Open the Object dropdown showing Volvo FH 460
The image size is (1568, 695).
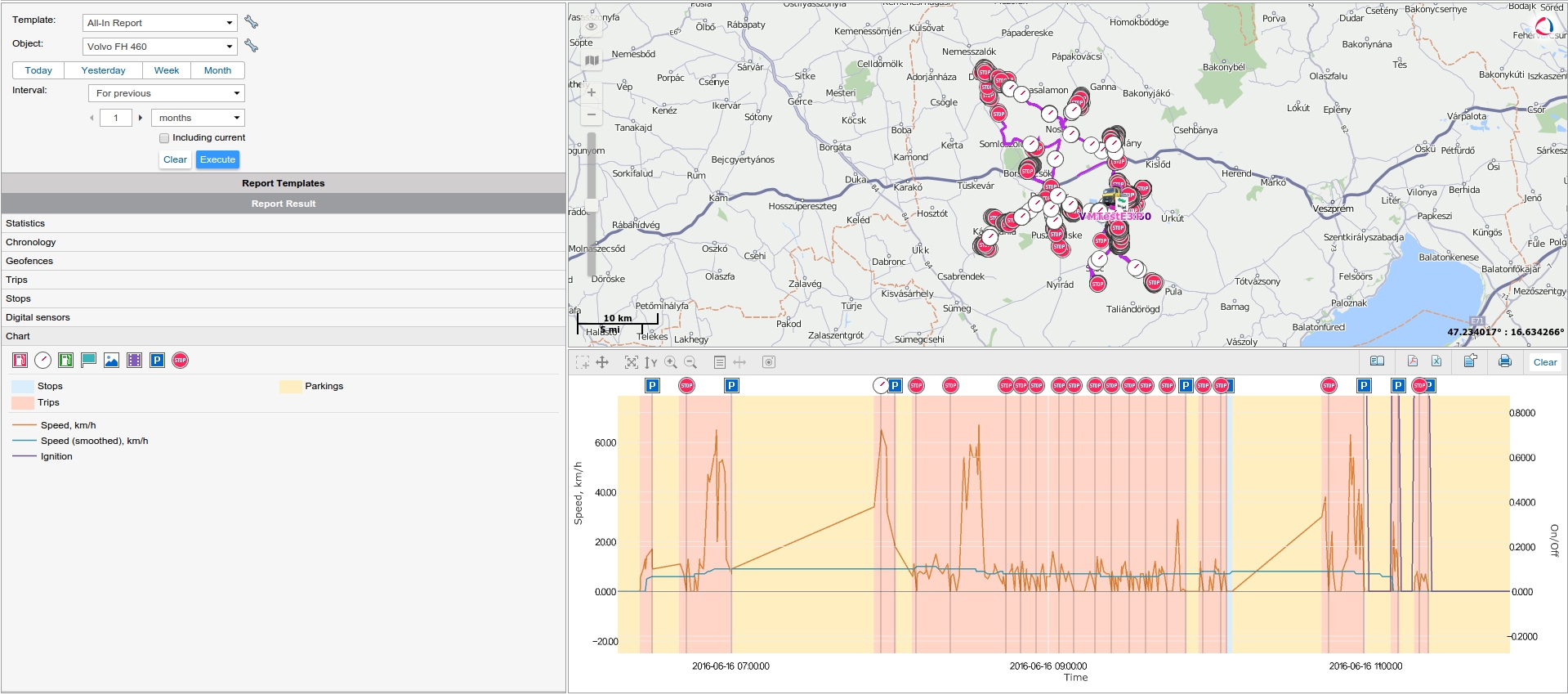click(159, 47)
